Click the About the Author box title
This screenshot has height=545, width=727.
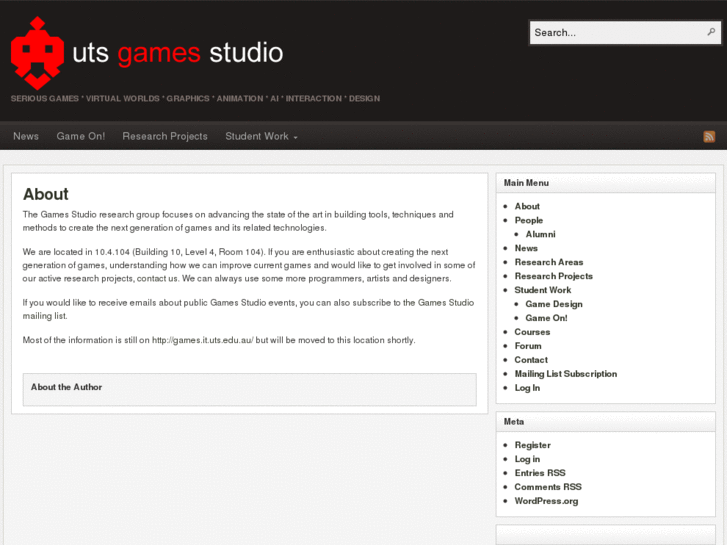[x=66, y=387]
